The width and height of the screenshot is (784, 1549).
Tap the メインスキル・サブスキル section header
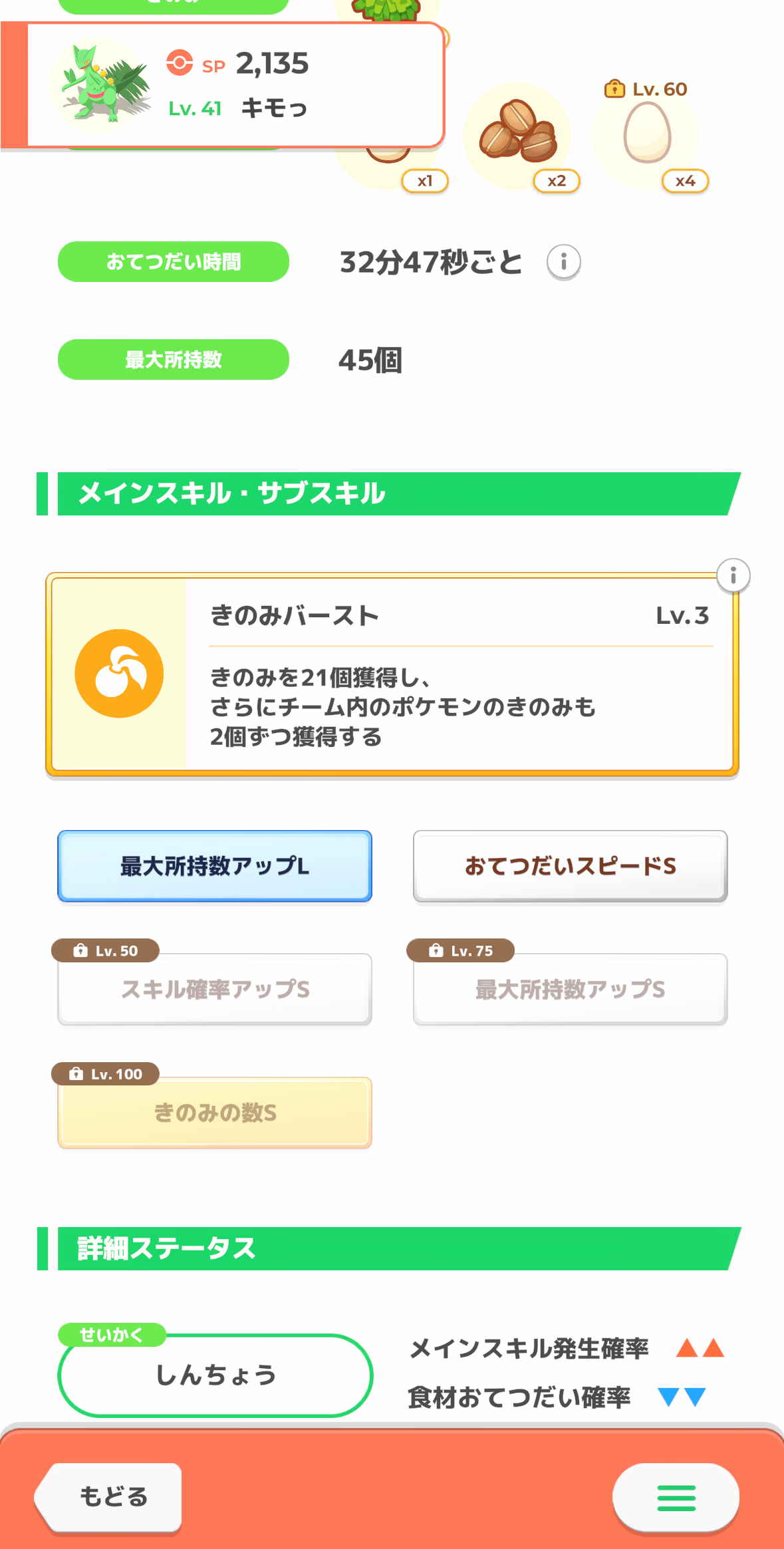[x=392, y=493]
